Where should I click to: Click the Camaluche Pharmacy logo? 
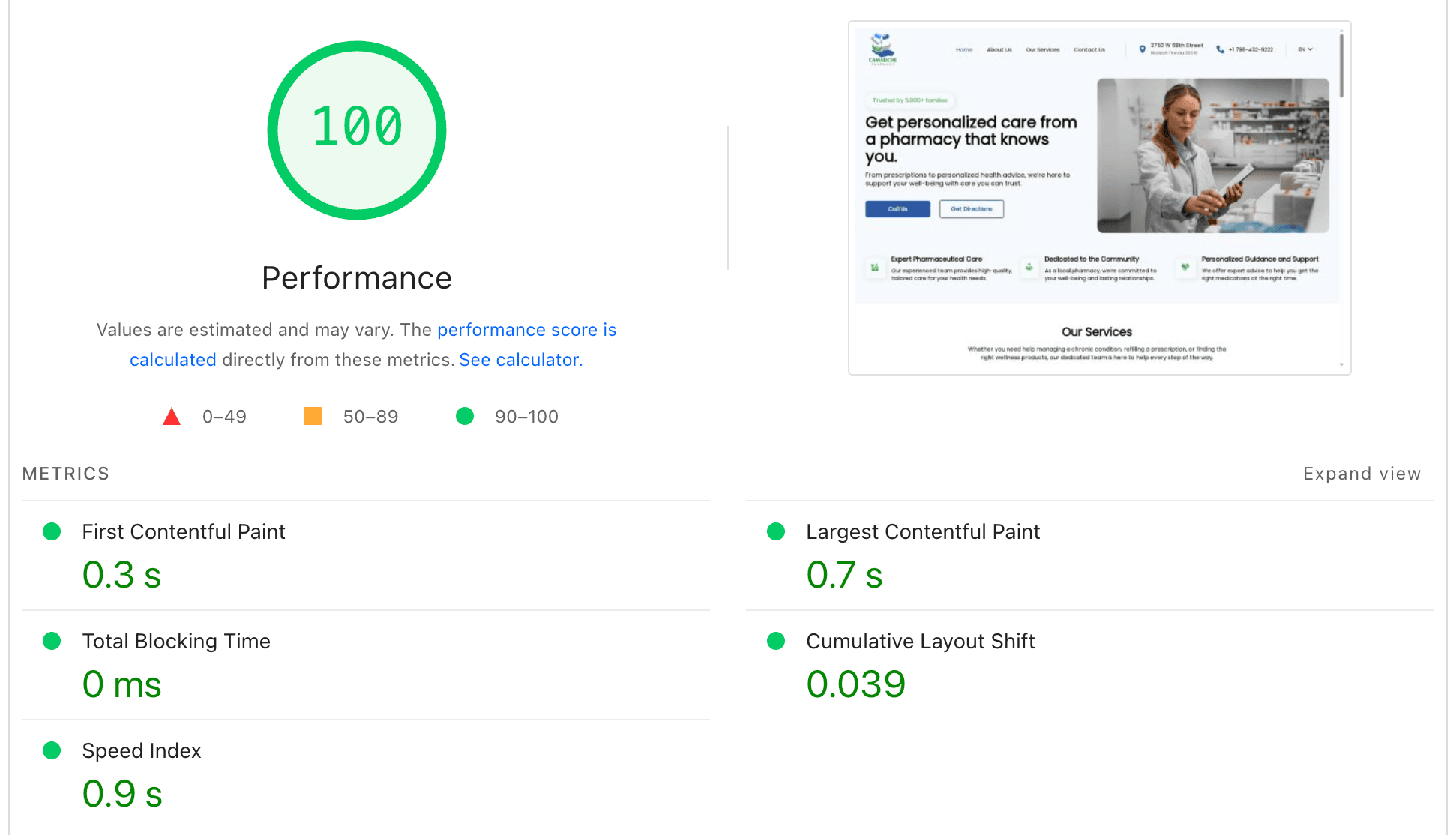[x=882, y=47]
